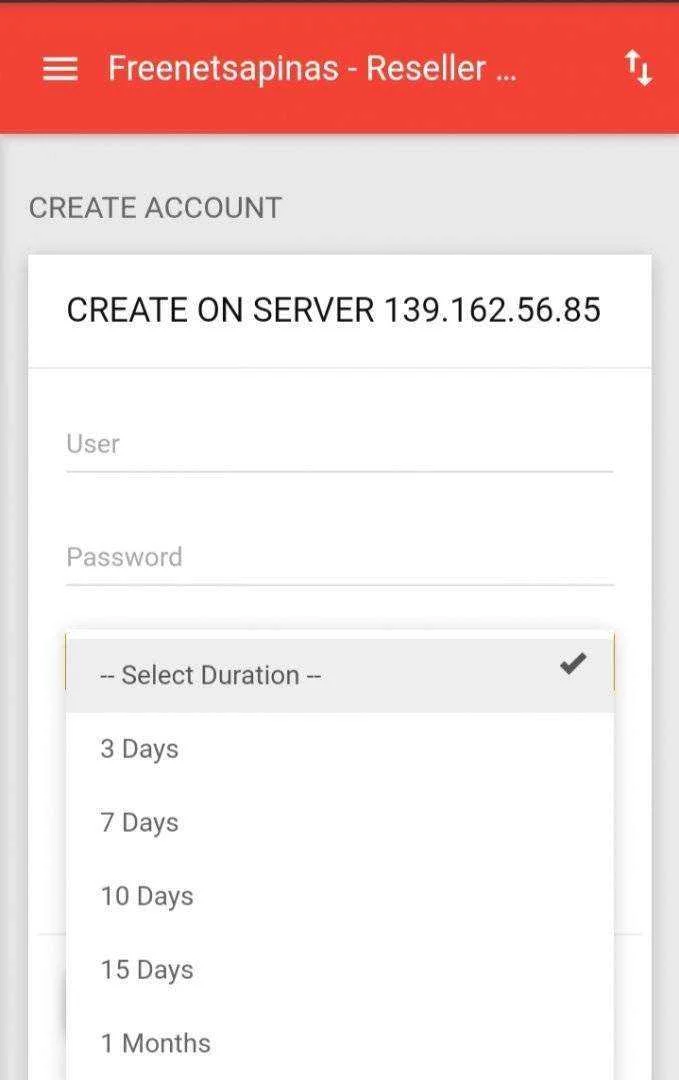Select 1 Months duration

(x=340, y=1043)
